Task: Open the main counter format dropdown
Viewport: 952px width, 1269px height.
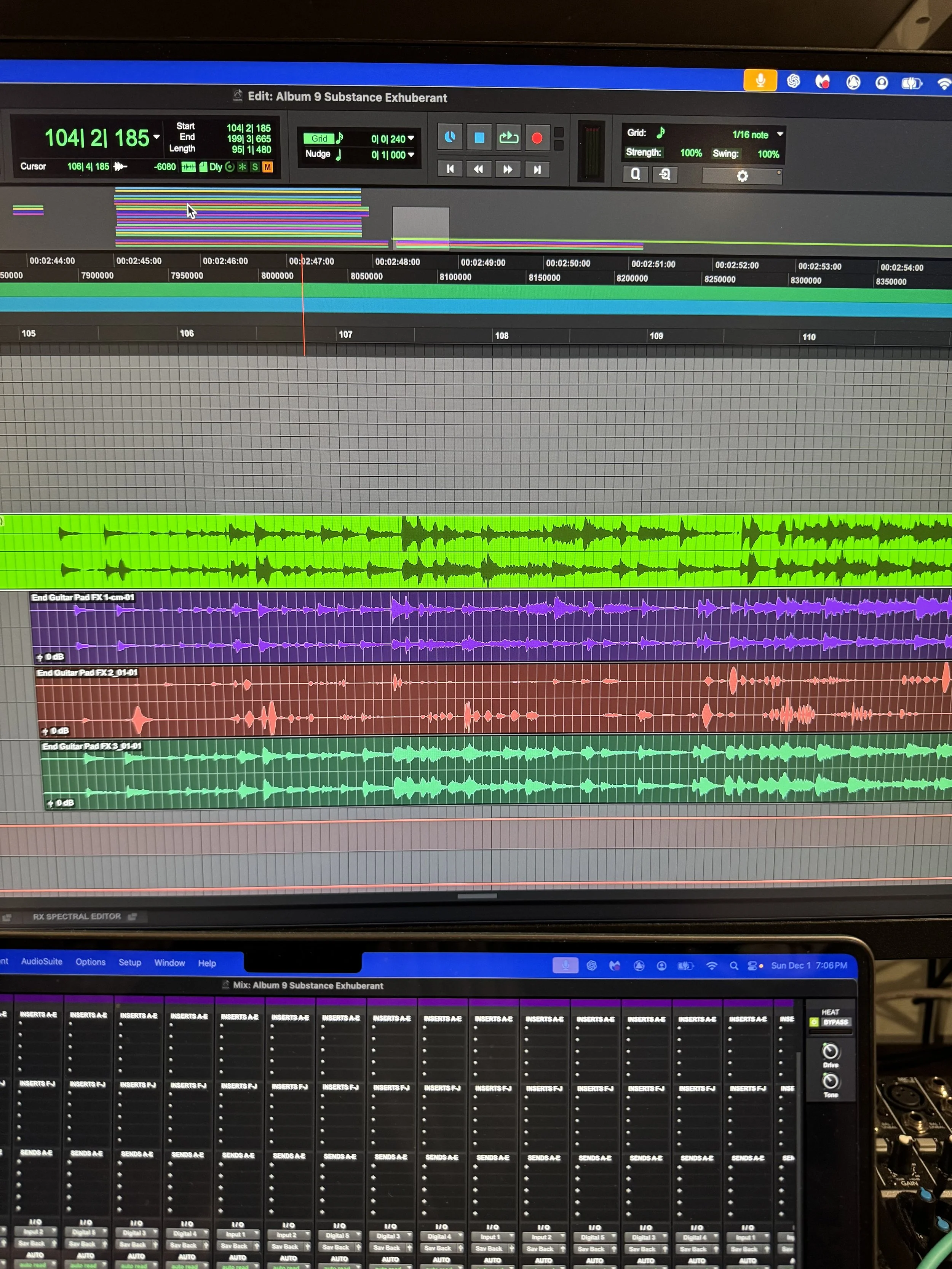Action: (157, 137)
